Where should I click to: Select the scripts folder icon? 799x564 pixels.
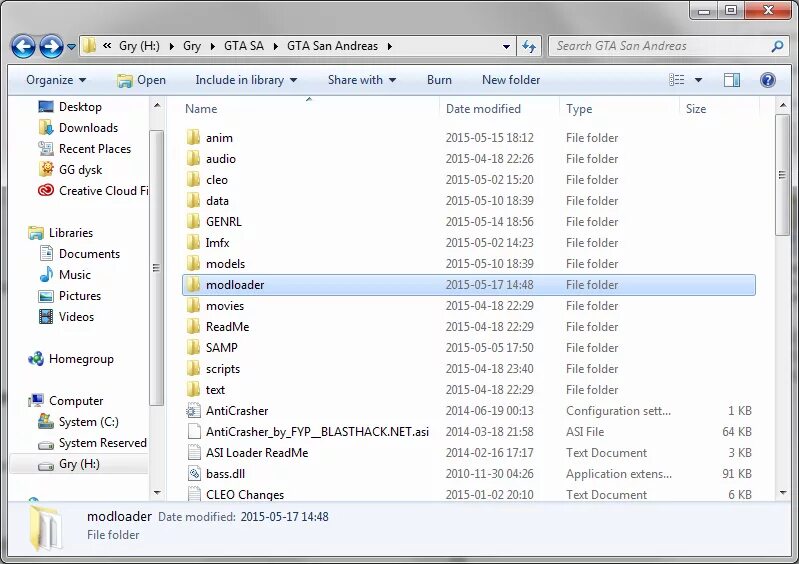(193, 368)
